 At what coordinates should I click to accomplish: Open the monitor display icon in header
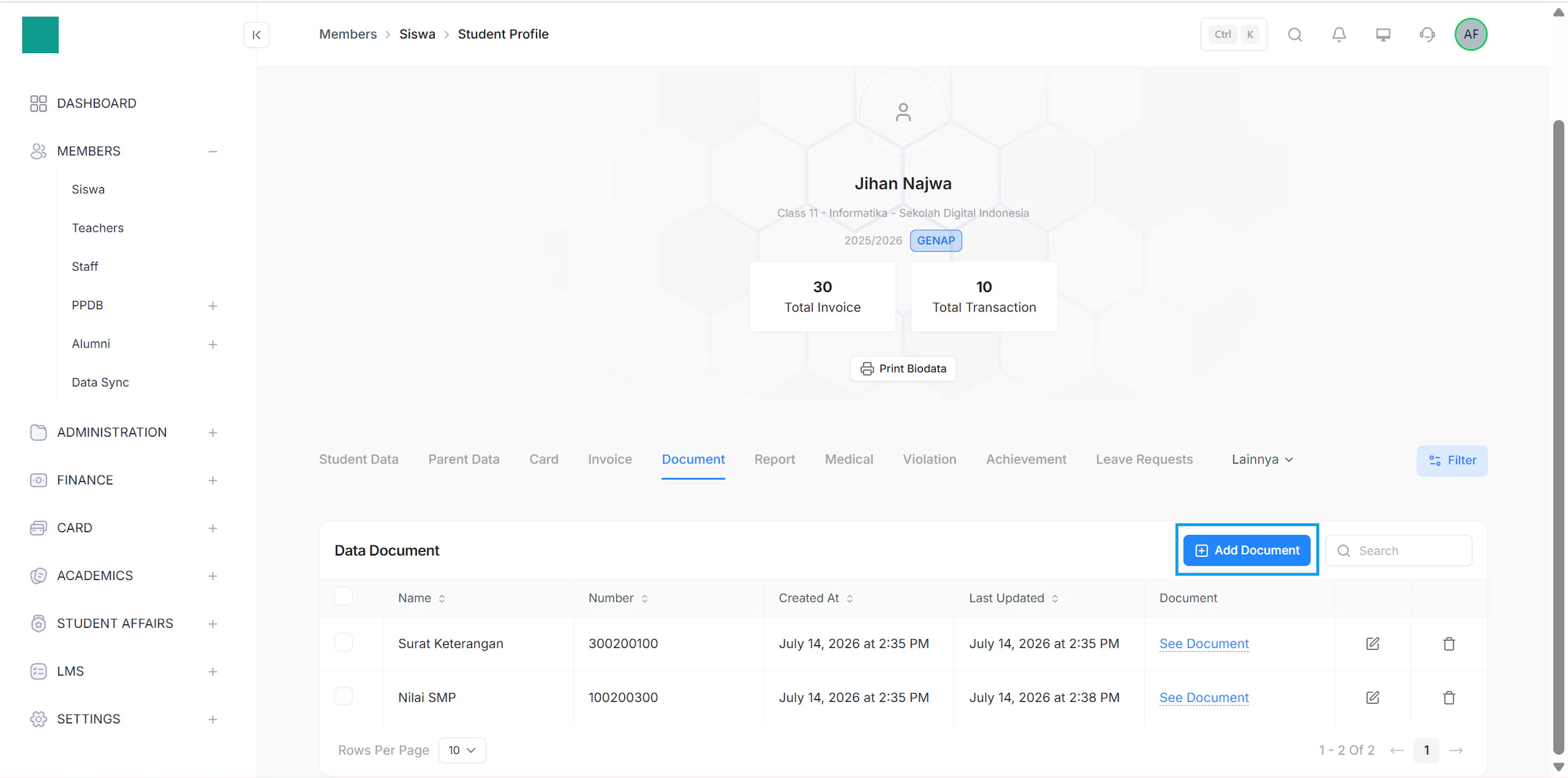pos(1383,35)
